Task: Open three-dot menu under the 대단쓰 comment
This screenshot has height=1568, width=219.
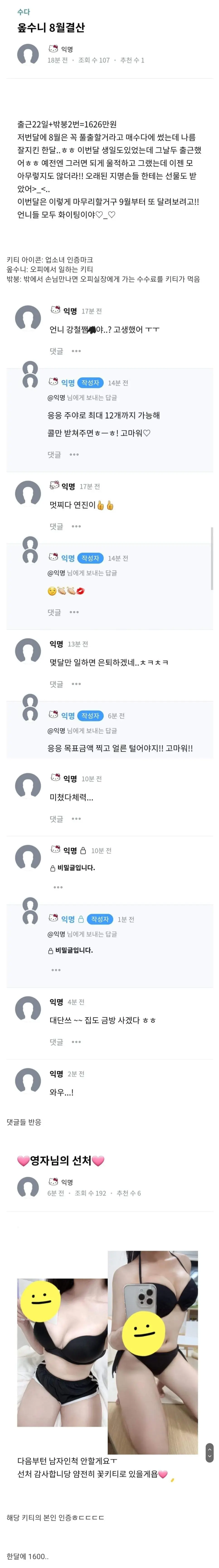Action: [x=76, y=1042]
